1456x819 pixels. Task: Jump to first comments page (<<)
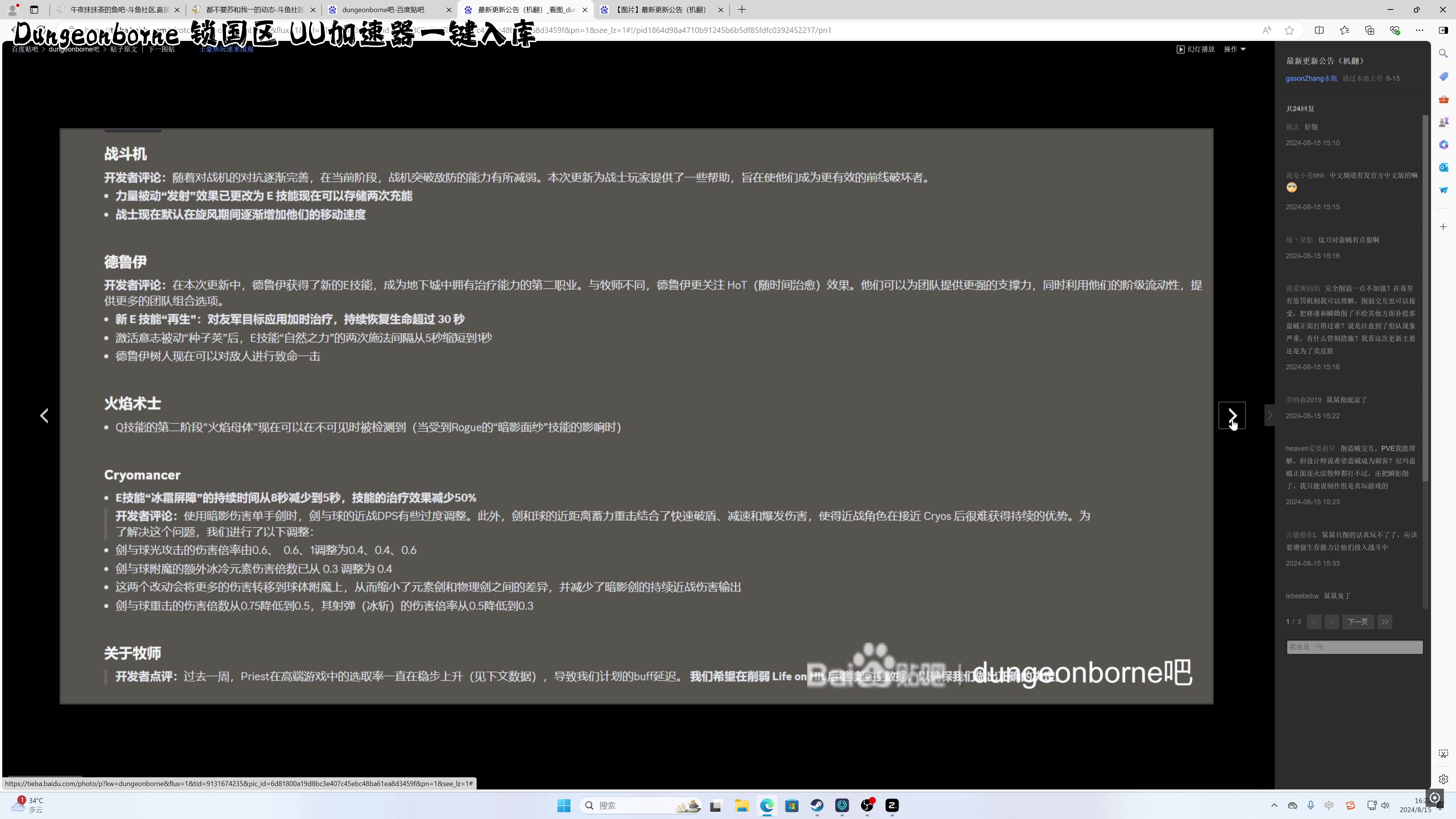(1314, 622)
